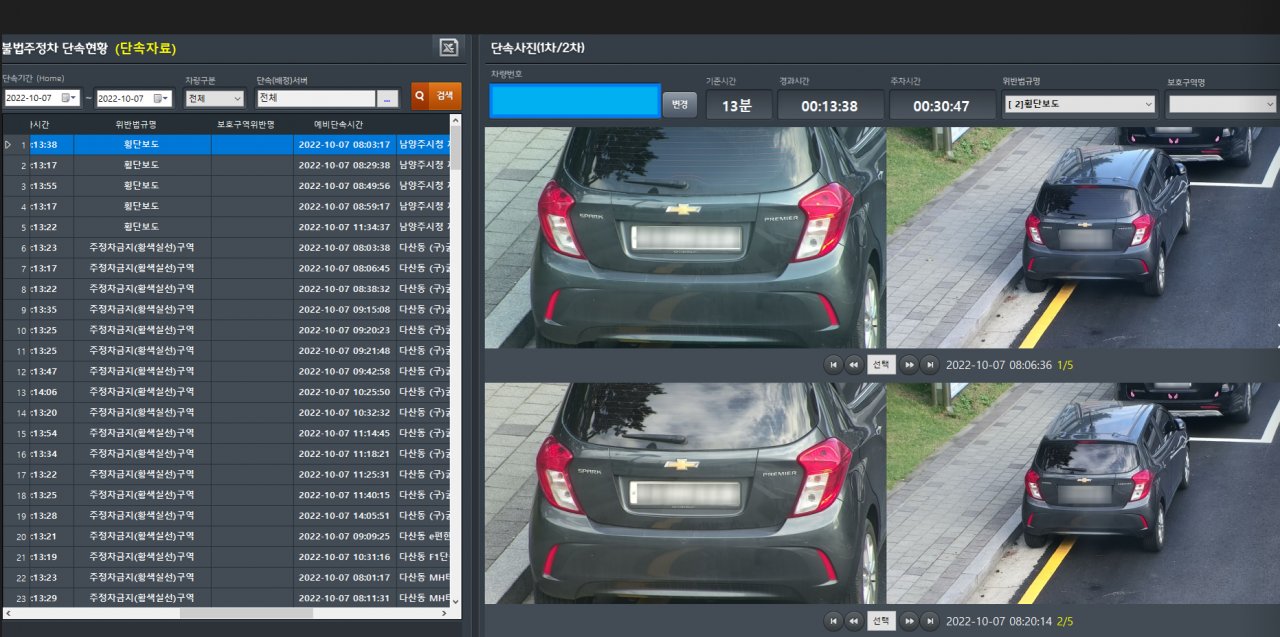1280x637 pixels.
Task: Click the Excel export icon
Action: point(449,47)
